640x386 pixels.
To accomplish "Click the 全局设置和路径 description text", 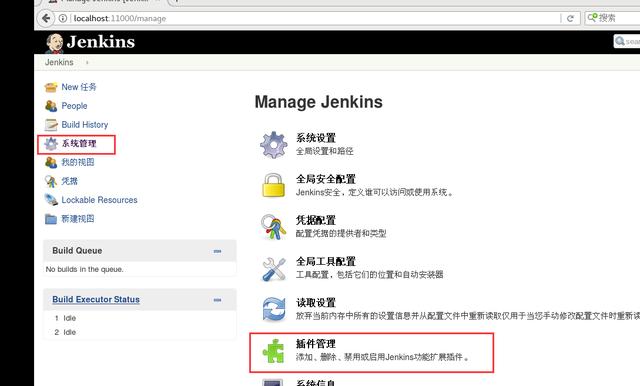I will (324, 151).
